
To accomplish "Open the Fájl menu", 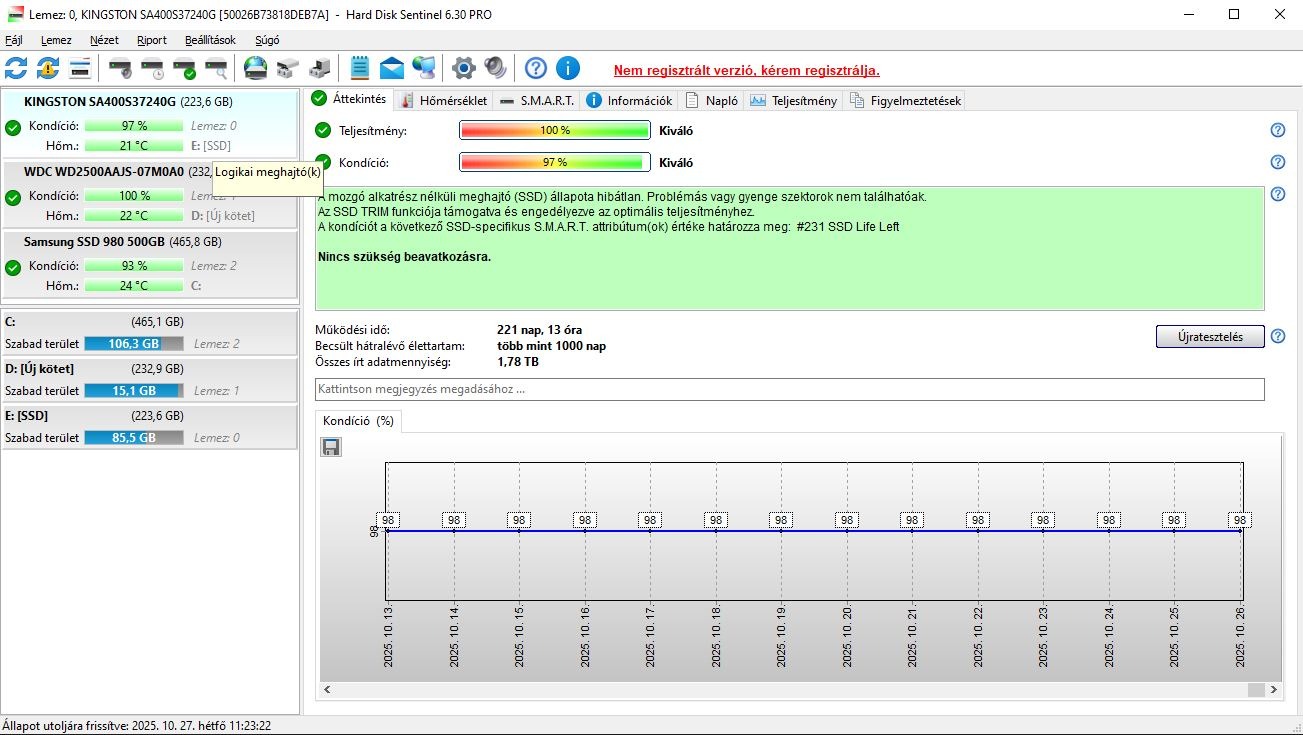I will click(14, 40).
